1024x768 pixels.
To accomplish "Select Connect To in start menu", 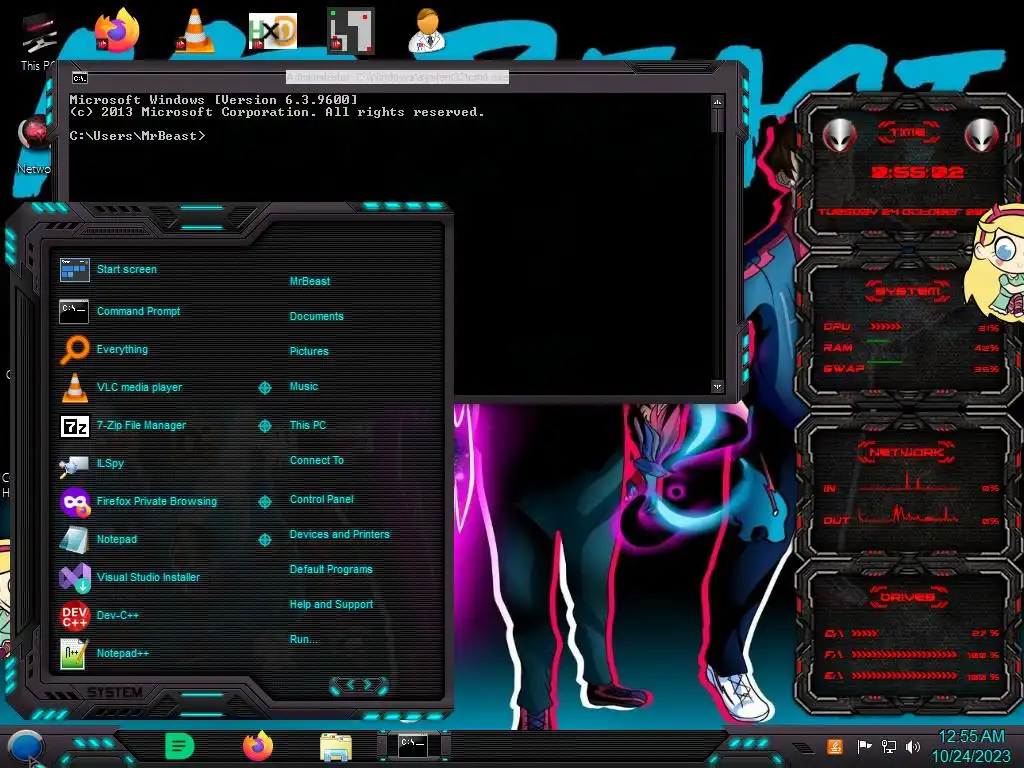I will pos(316,460).
